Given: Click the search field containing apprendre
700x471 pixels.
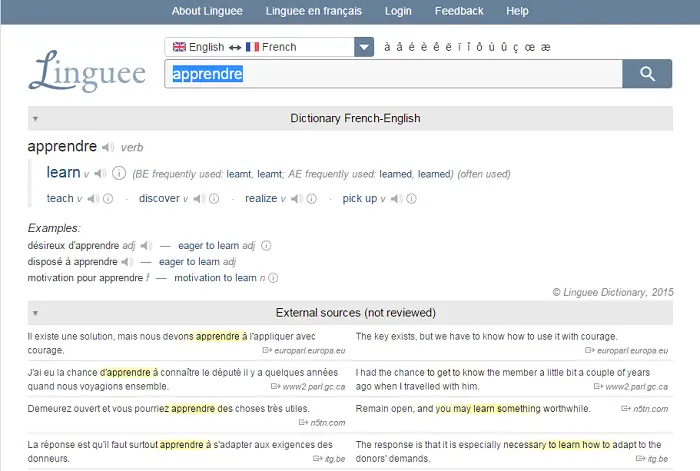Looking at the screenshot, I should 392,74.
